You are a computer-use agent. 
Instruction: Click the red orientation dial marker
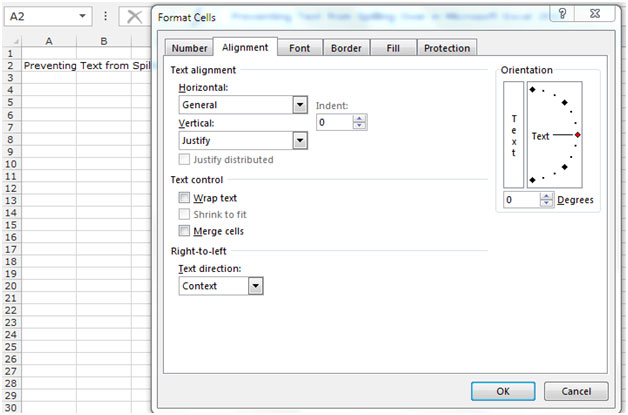pyautogui.click(x=578, y=134)
